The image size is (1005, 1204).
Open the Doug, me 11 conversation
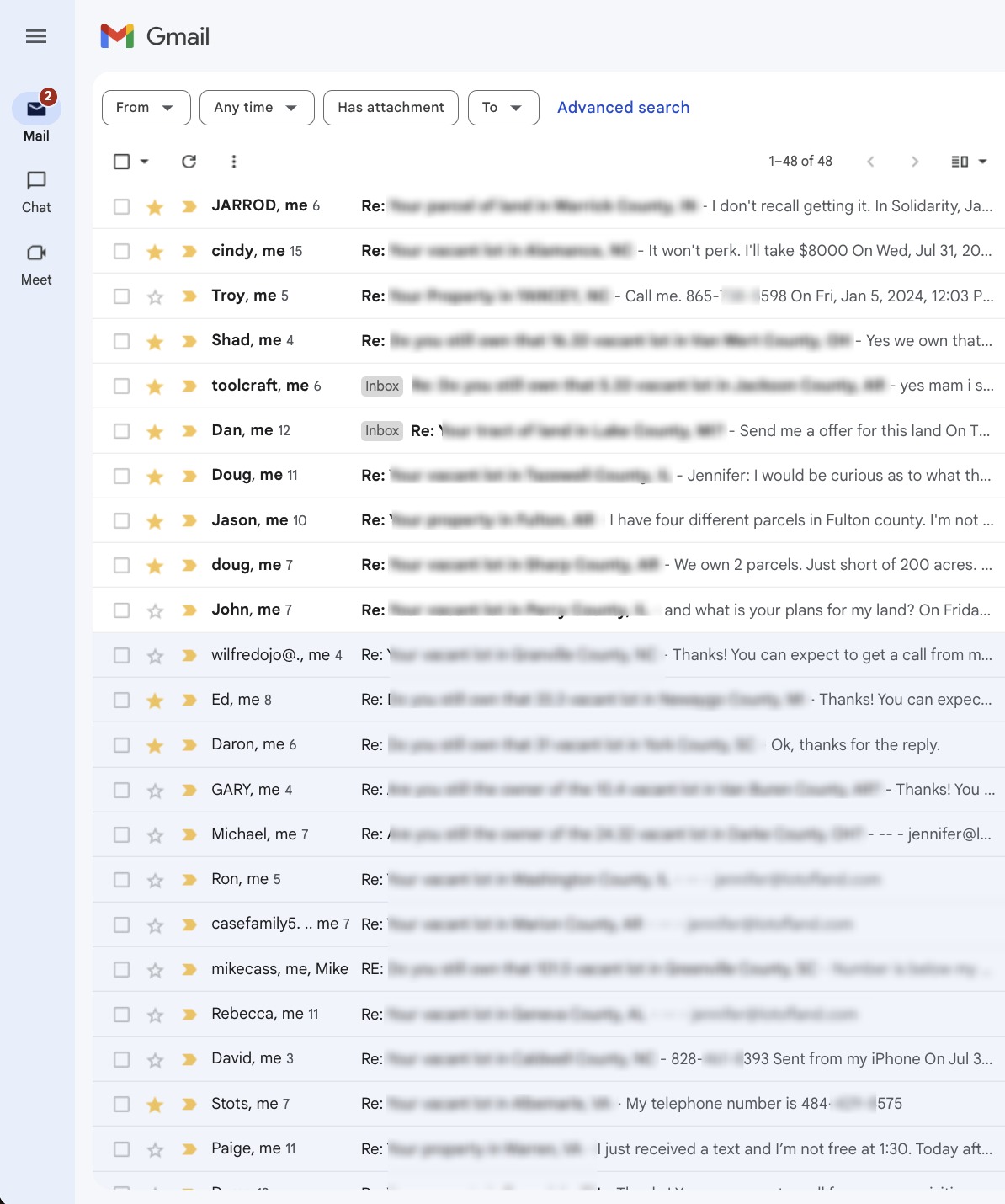pyautogui.click(x=548, y=476)
